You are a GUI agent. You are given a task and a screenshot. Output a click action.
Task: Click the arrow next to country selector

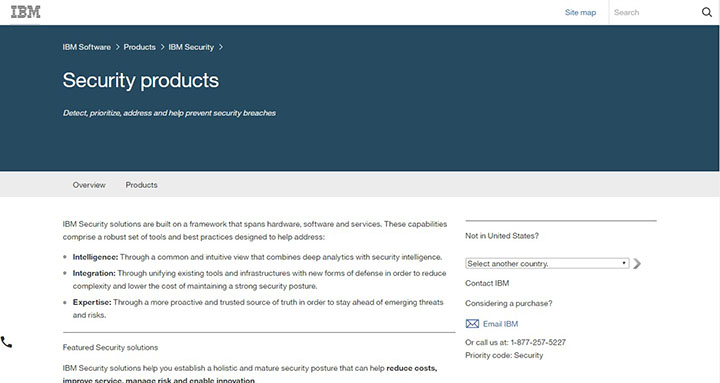[637, 264]
